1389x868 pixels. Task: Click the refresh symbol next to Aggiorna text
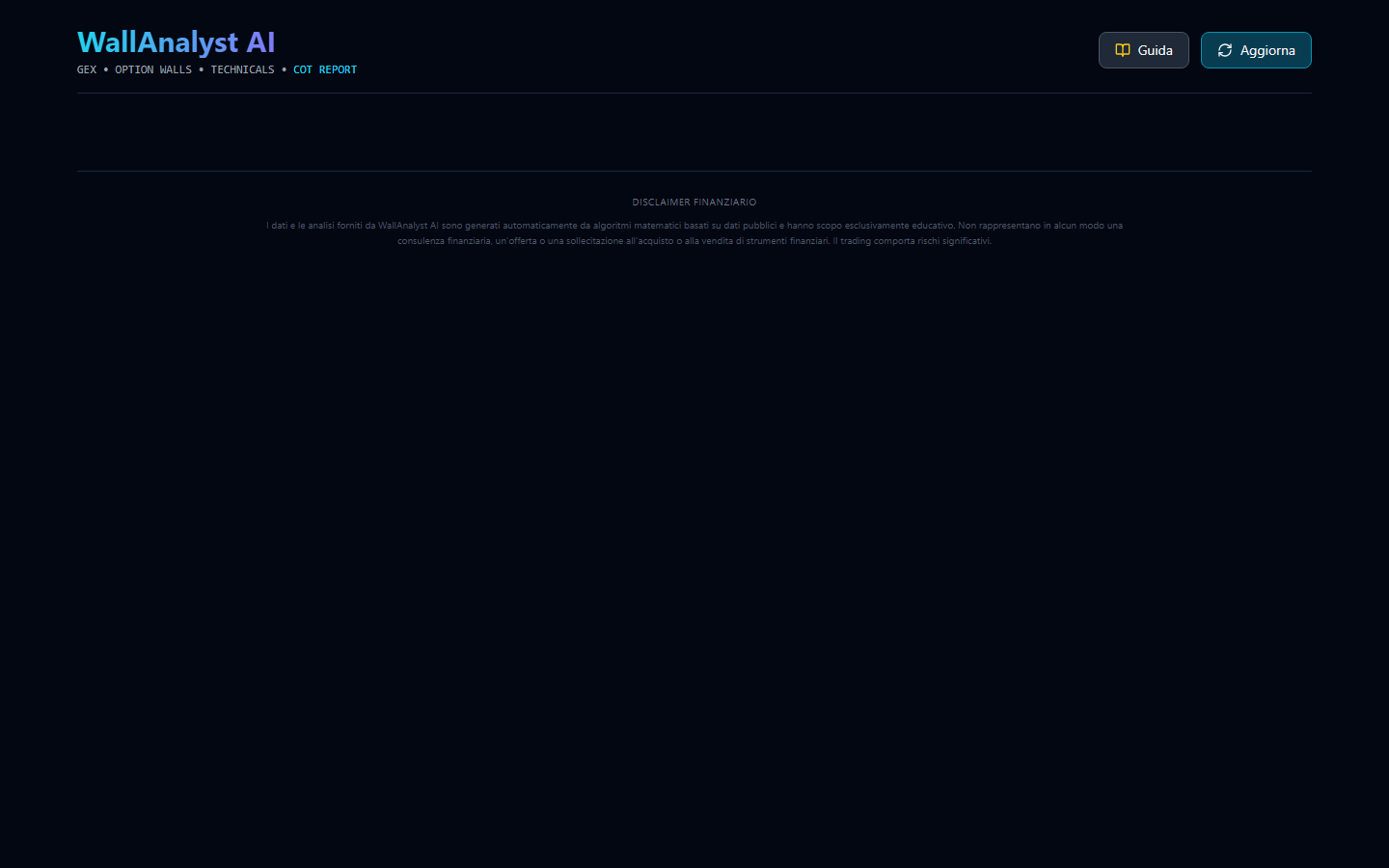tap(1225, 50)
